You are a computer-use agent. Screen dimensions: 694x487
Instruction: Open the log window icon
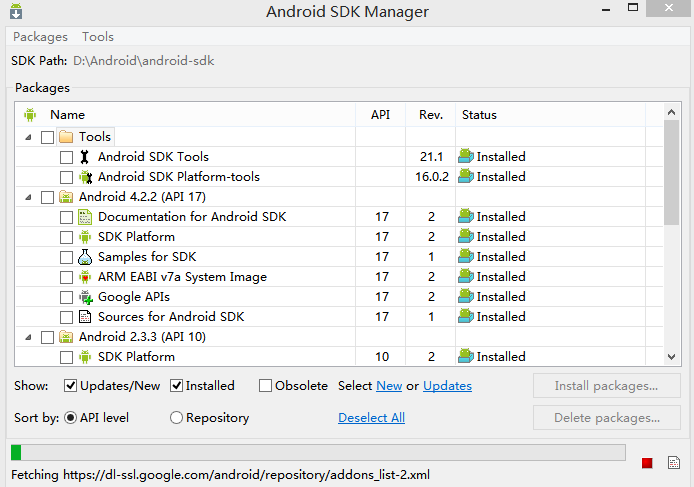coord(673,462)
